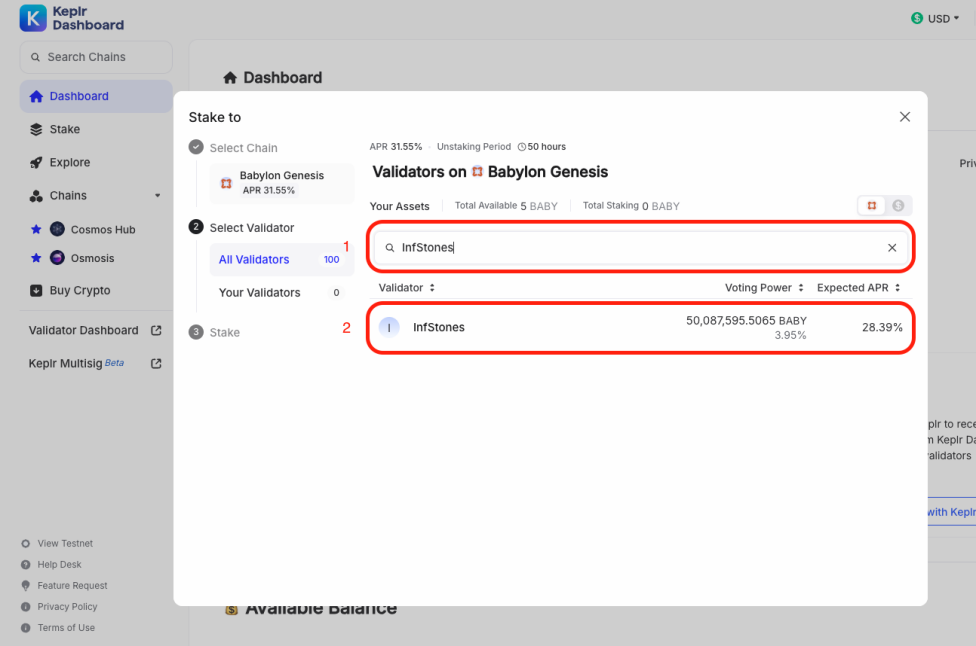Open the USD currency dropdown
The image size is (976, 646).
(935, 19)
